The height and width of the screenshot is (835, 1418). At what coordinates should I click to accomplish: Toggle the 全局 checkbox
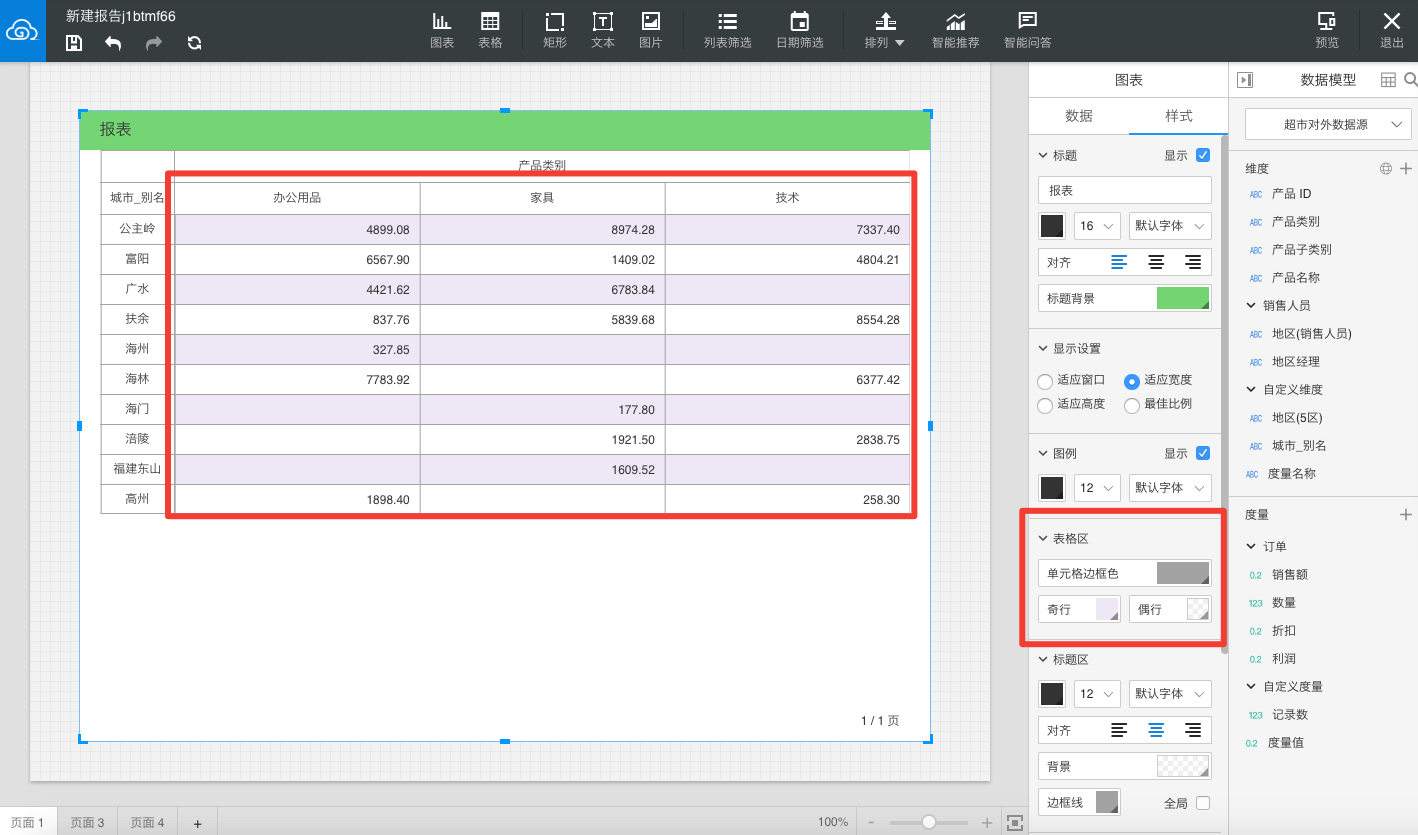1203,803
